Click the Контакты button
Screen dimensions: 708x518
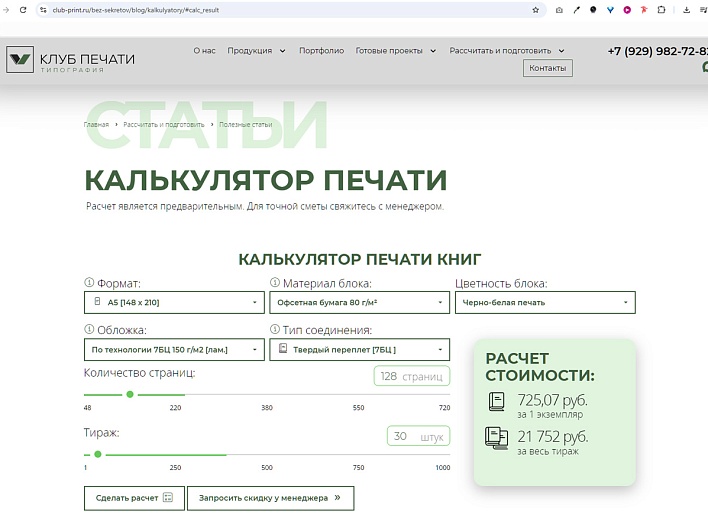coord(548,68)
